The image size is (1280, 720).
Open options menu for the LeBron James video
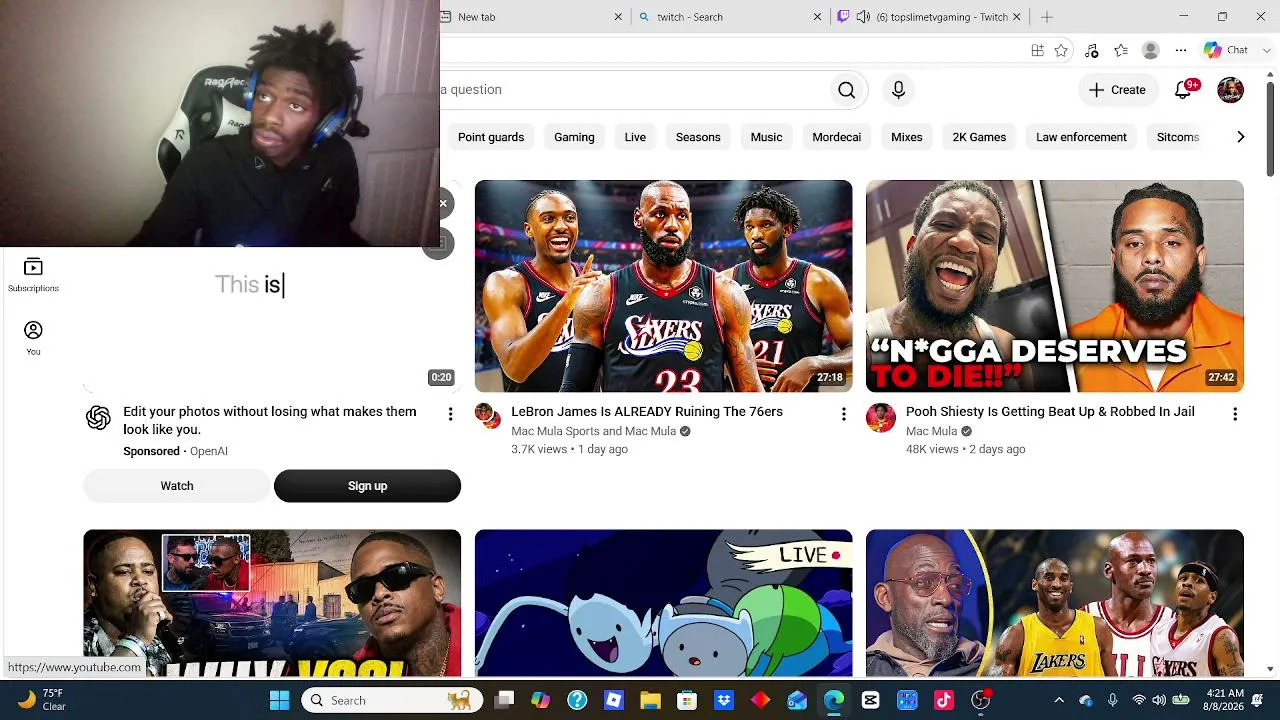(843, 414)
